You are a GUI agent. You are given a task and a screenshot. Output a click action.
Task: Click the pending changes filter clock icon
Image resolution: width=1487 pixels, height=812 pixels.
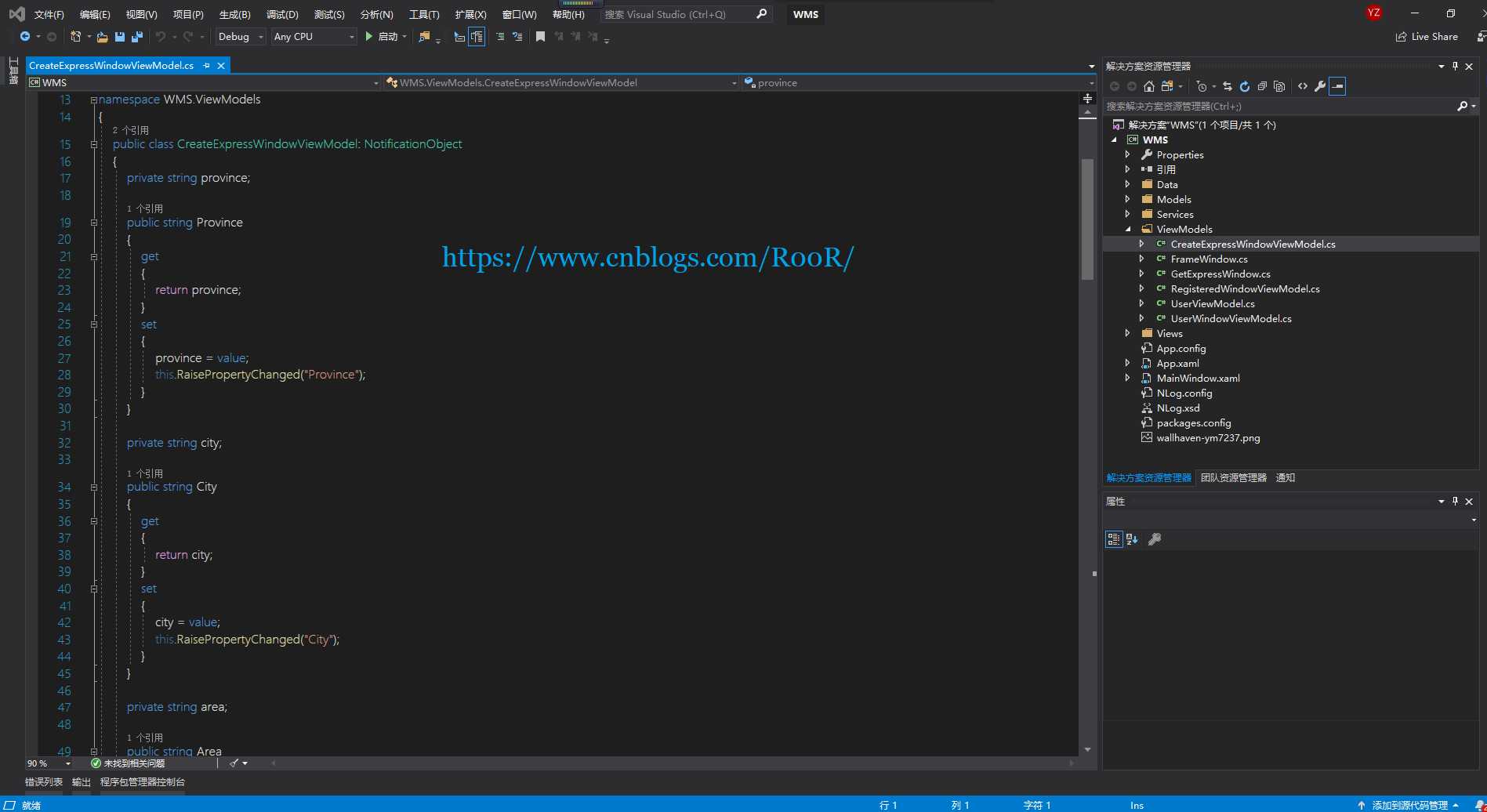pyautogui.click(x=1202, y=86)
